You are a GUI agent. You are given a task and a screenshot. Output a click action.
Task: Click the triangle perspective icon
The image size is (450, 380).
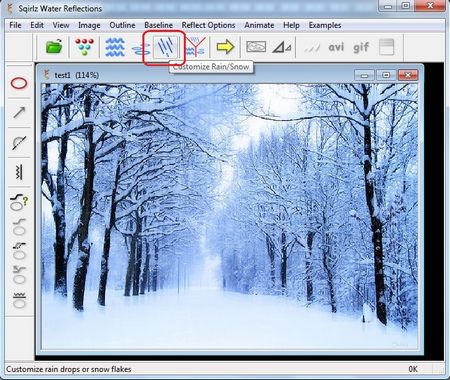[282, 47]
